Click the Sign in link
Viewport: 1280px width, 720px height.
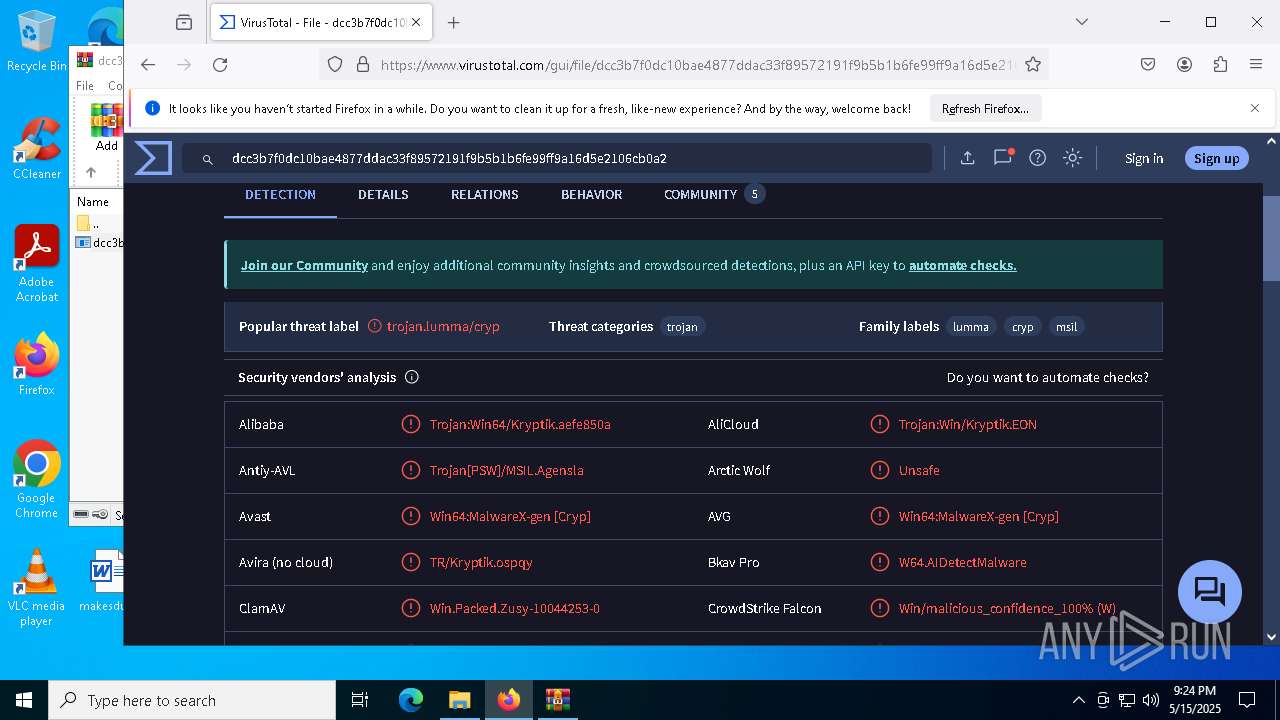(x=1144, y=158)
